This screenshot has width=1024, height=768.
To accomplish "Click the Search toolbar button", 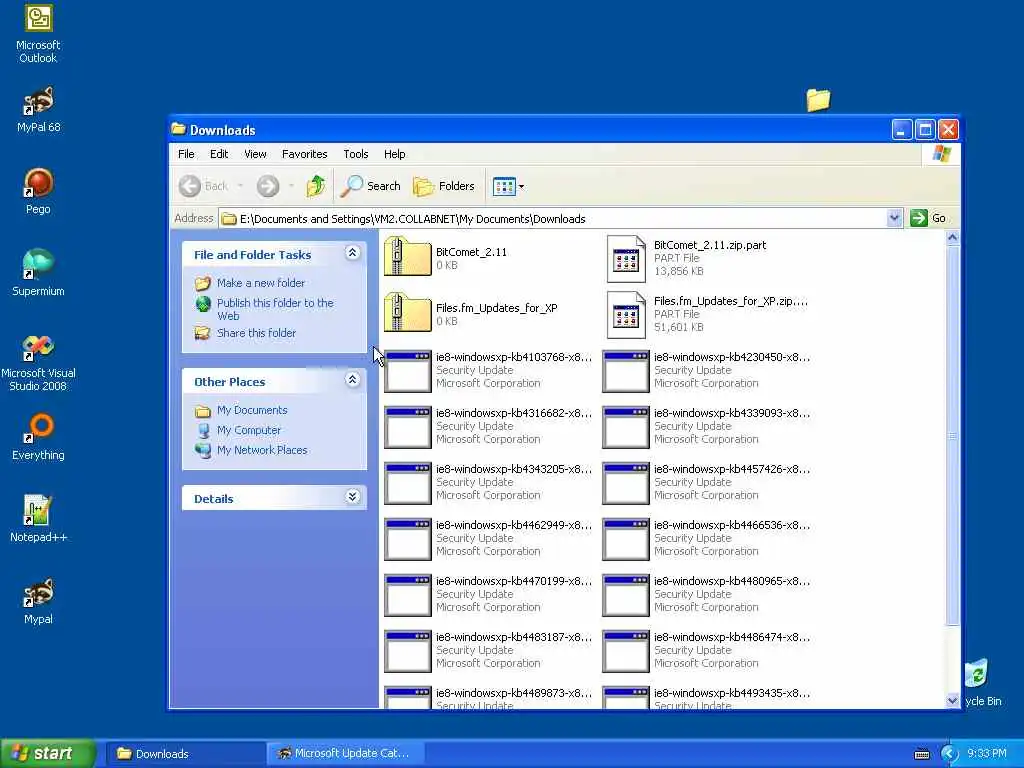I will [370, 186].
